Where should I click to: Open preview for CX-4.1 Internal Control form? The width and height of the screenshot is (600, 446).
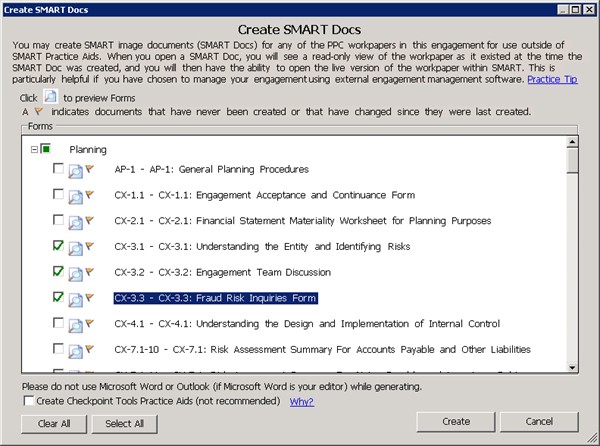pos(76,324)
